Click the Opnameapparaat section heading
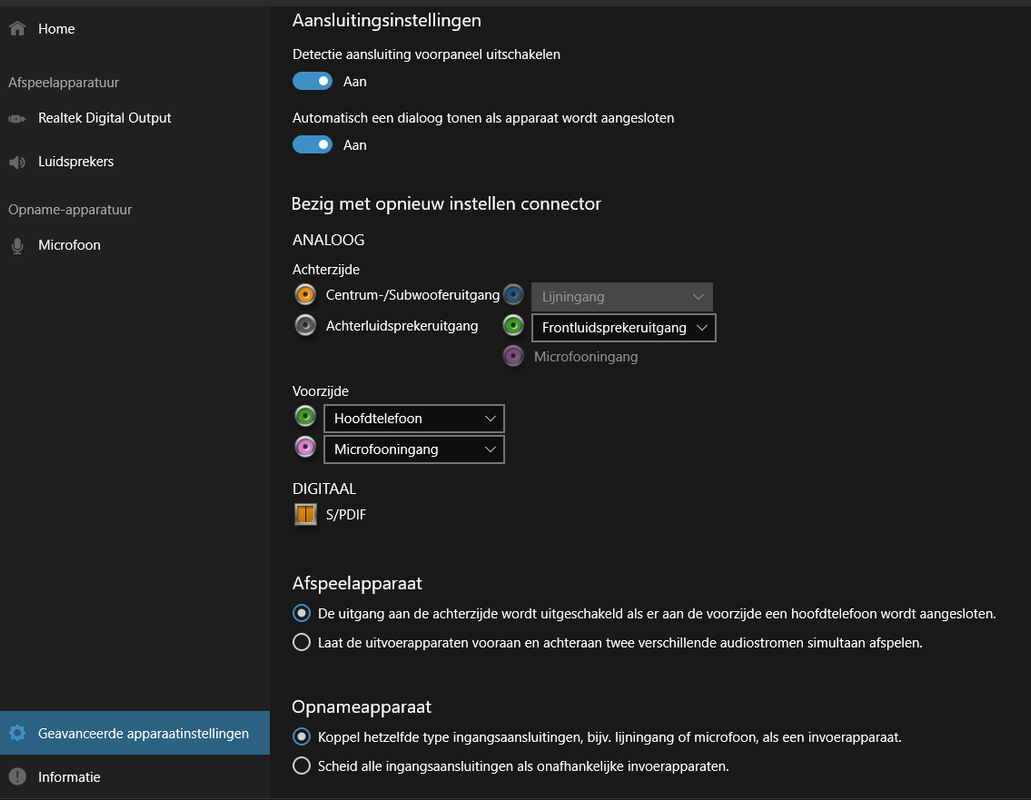Viewport: 1031px width, 800px height. [362, 707]
